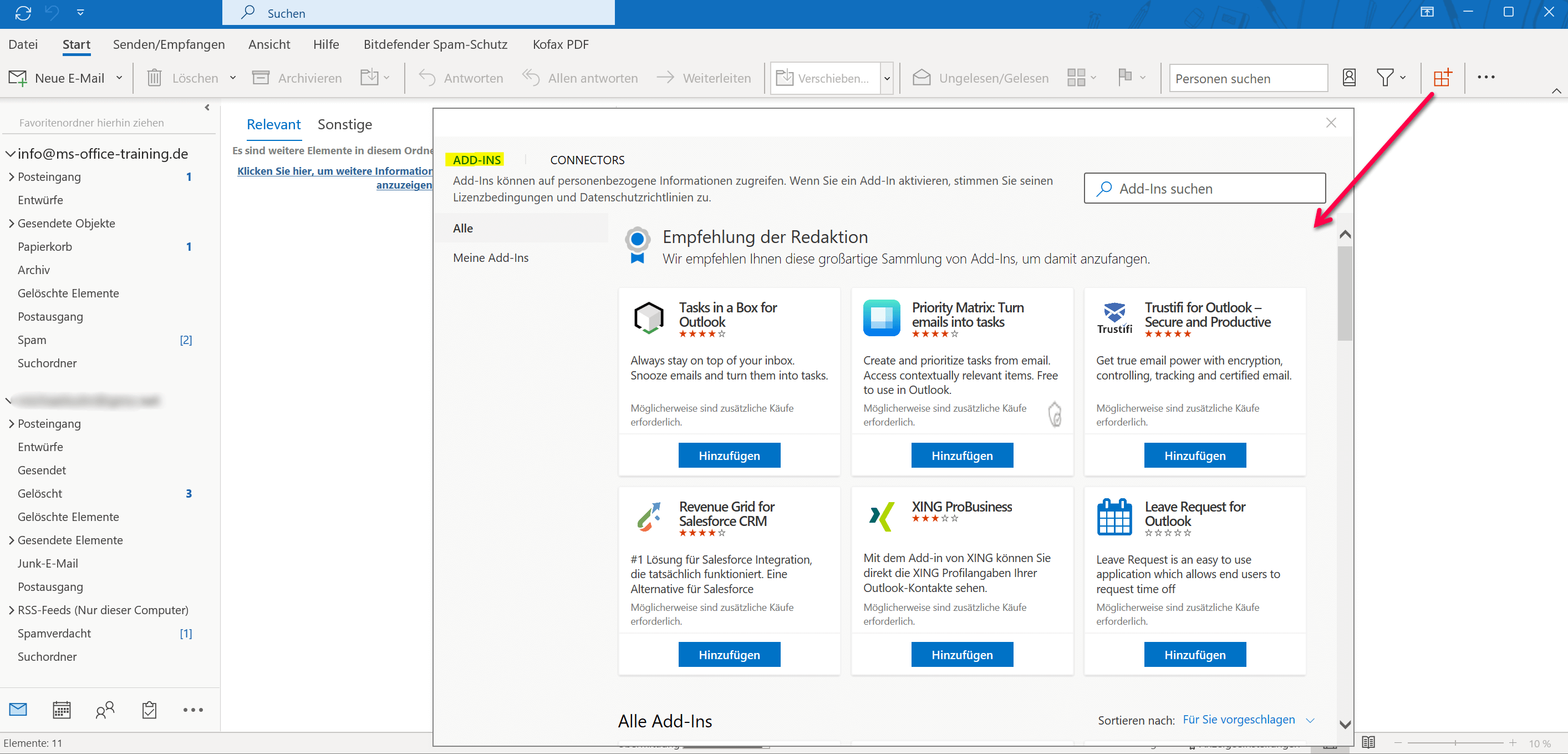The height and width of the screenshot is (754, 1568).
Task: Select the ADD-INS tab in dialog
Action: pyautogui.click(x=477, y=160)
